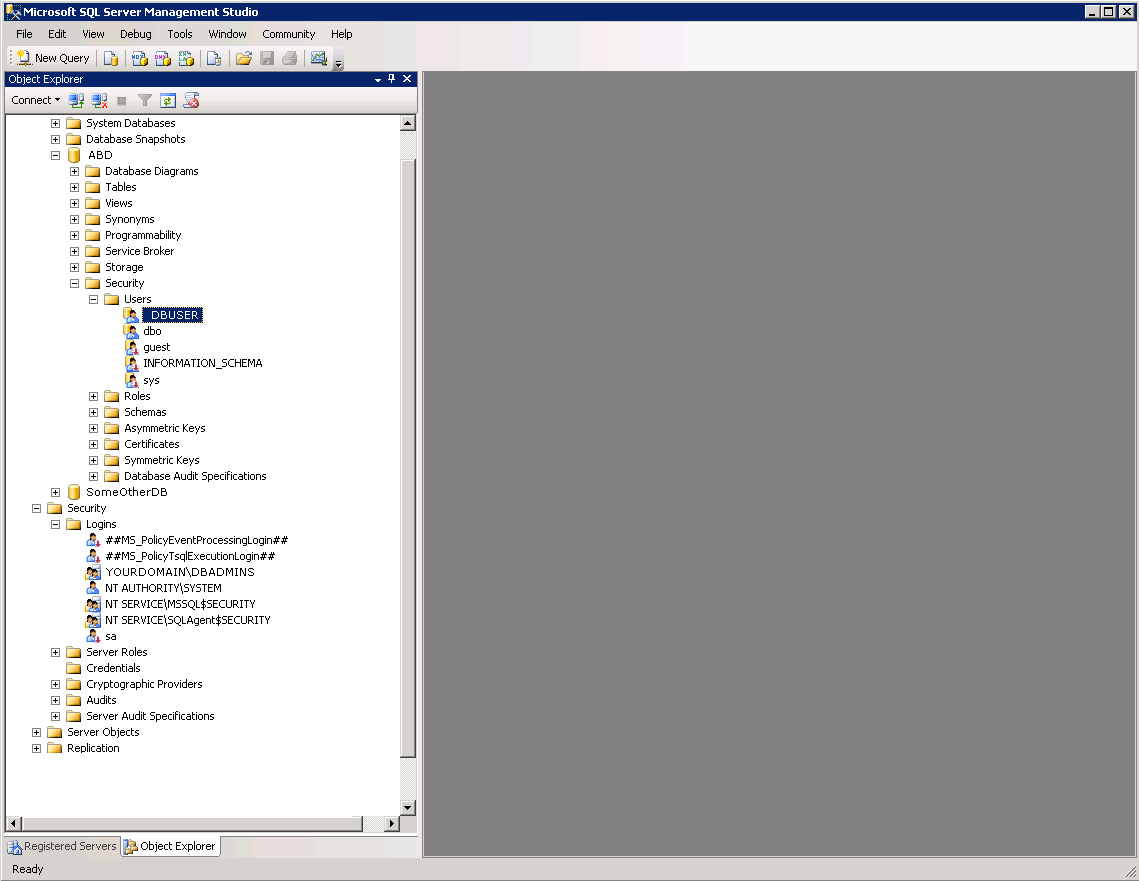The height and width of the screenshot is (881, 1139).
Task: Open the View menu
Action: coord(93,34)
